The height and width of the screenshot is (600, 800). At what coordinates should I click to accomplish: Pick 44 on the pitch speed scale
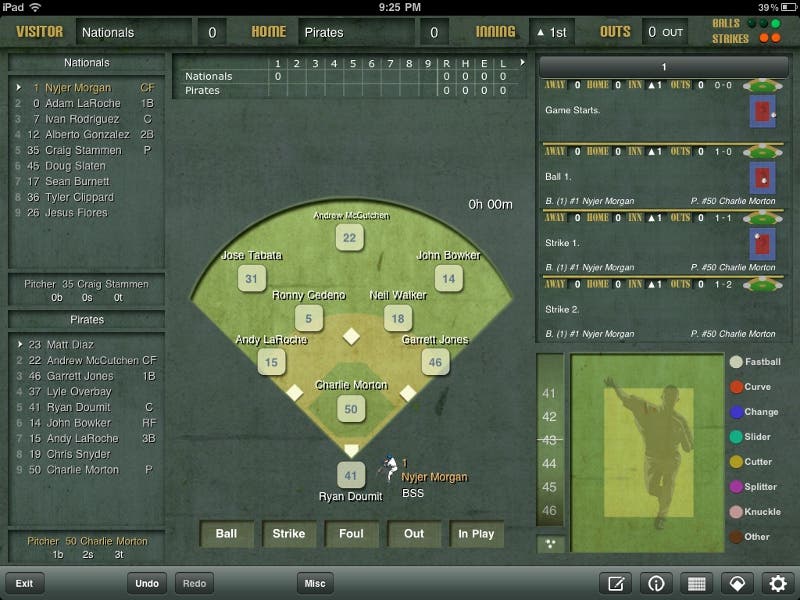[x=549, y=464]
